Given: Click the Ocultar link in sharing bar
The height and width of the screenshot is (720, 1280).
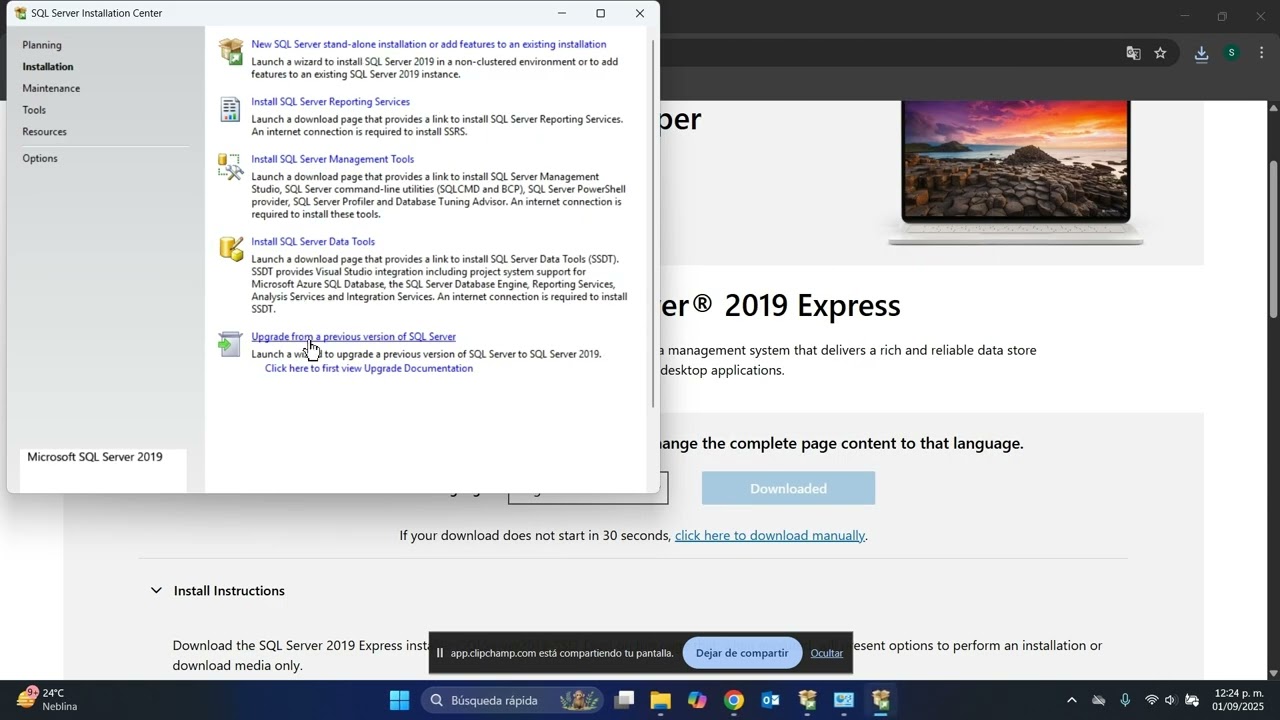Looking at the screenshot, I should click(827, 653).
